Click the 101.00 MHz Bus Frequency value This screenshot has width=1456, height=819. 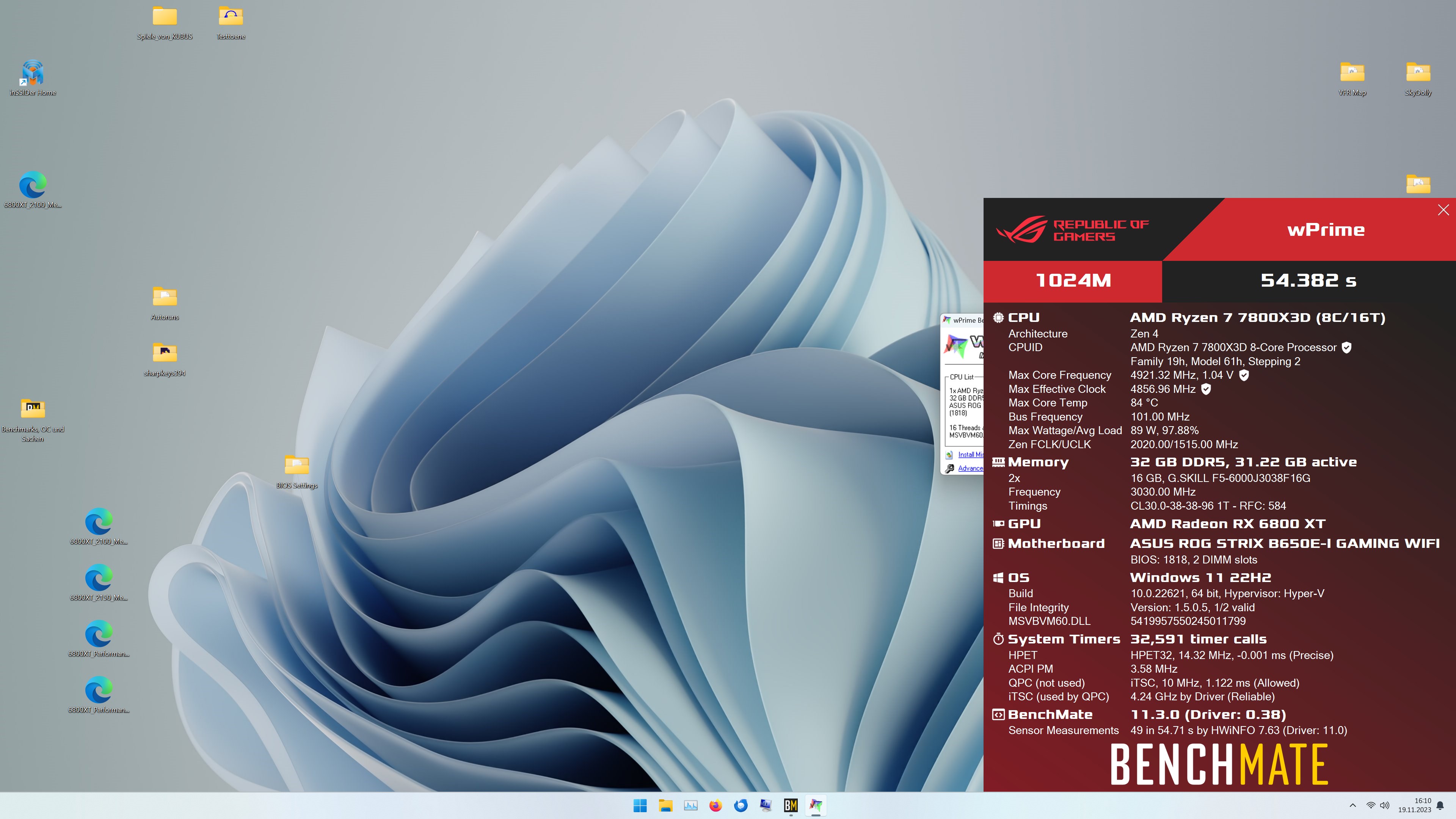1160,417
